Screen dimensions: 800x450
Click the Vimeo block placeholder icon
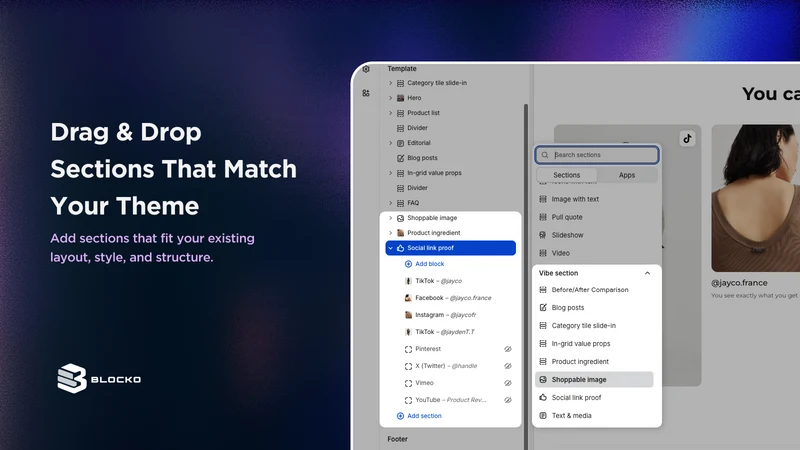[408, 383]
